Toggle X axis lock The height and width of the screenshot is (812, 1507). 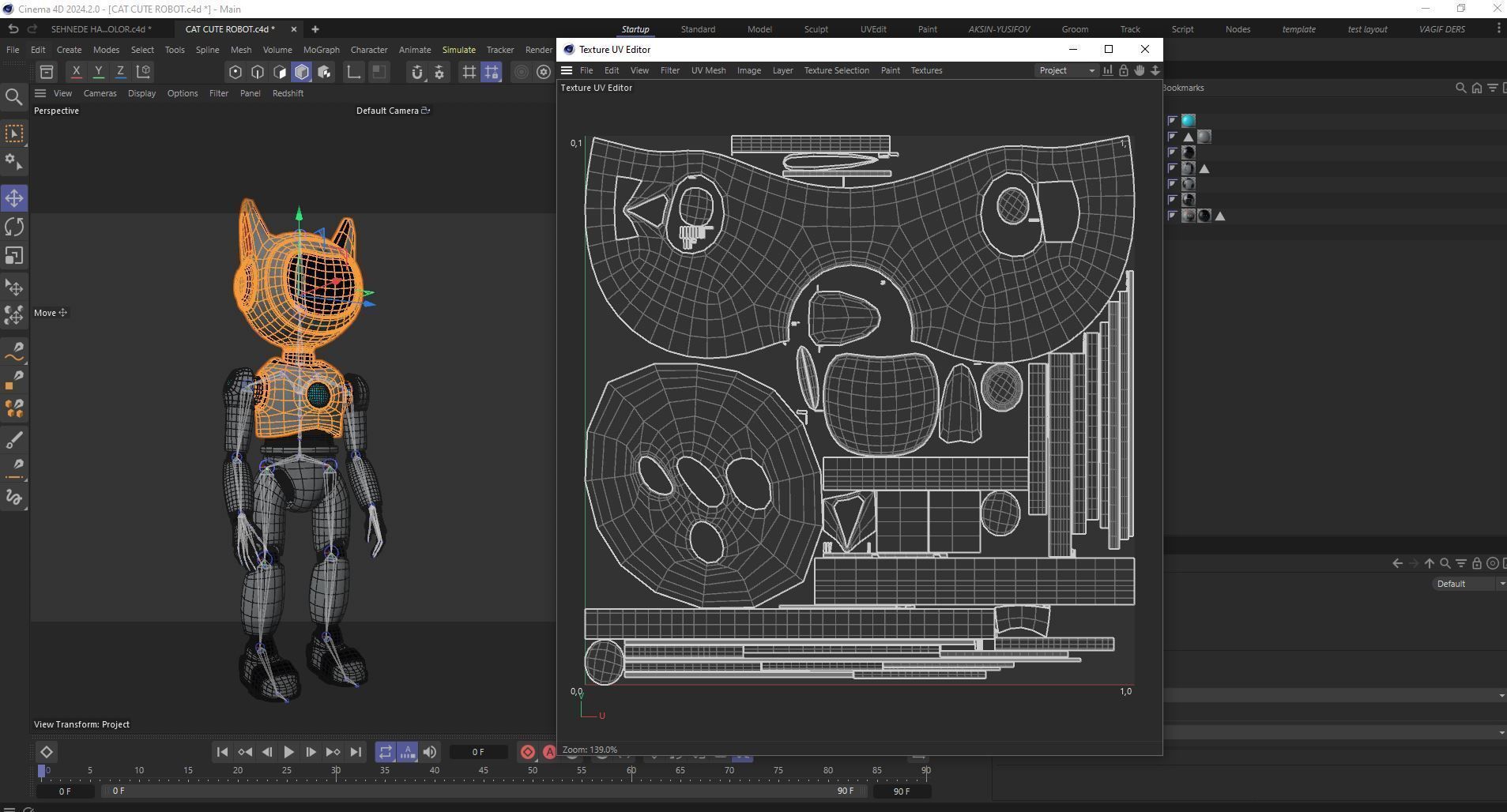click(x=77, y=71)
